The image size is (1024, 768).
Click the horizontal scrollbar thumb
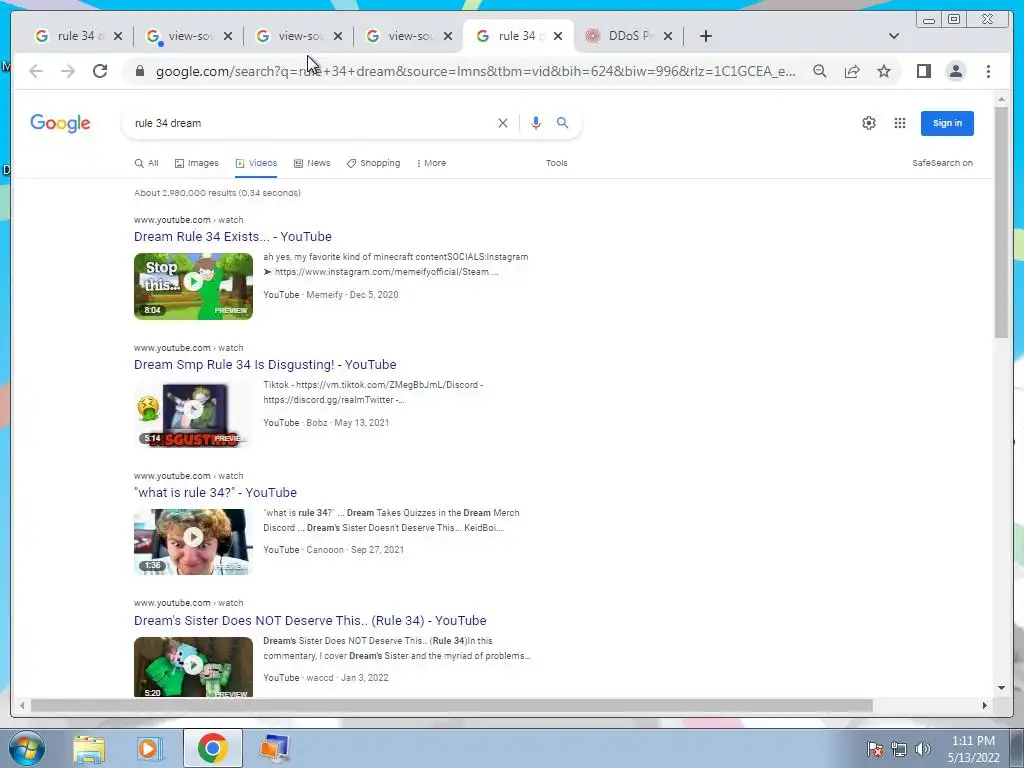[x=451, y=705]
